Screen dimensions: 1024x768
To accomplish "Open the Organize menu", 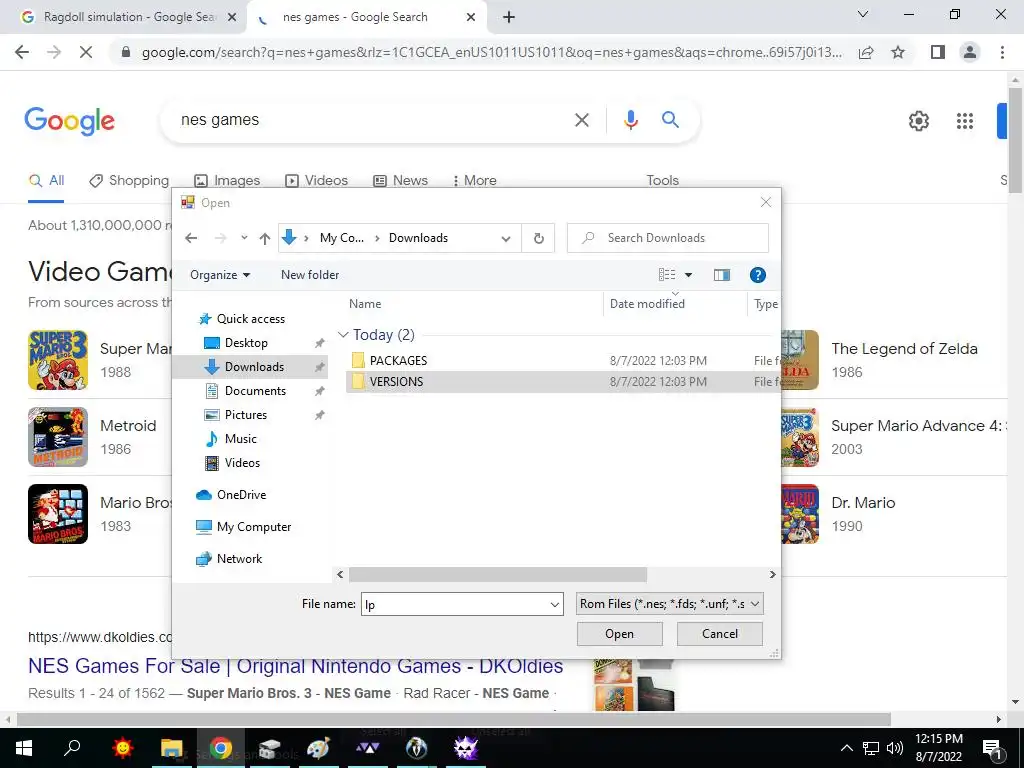I will (220, 275).
